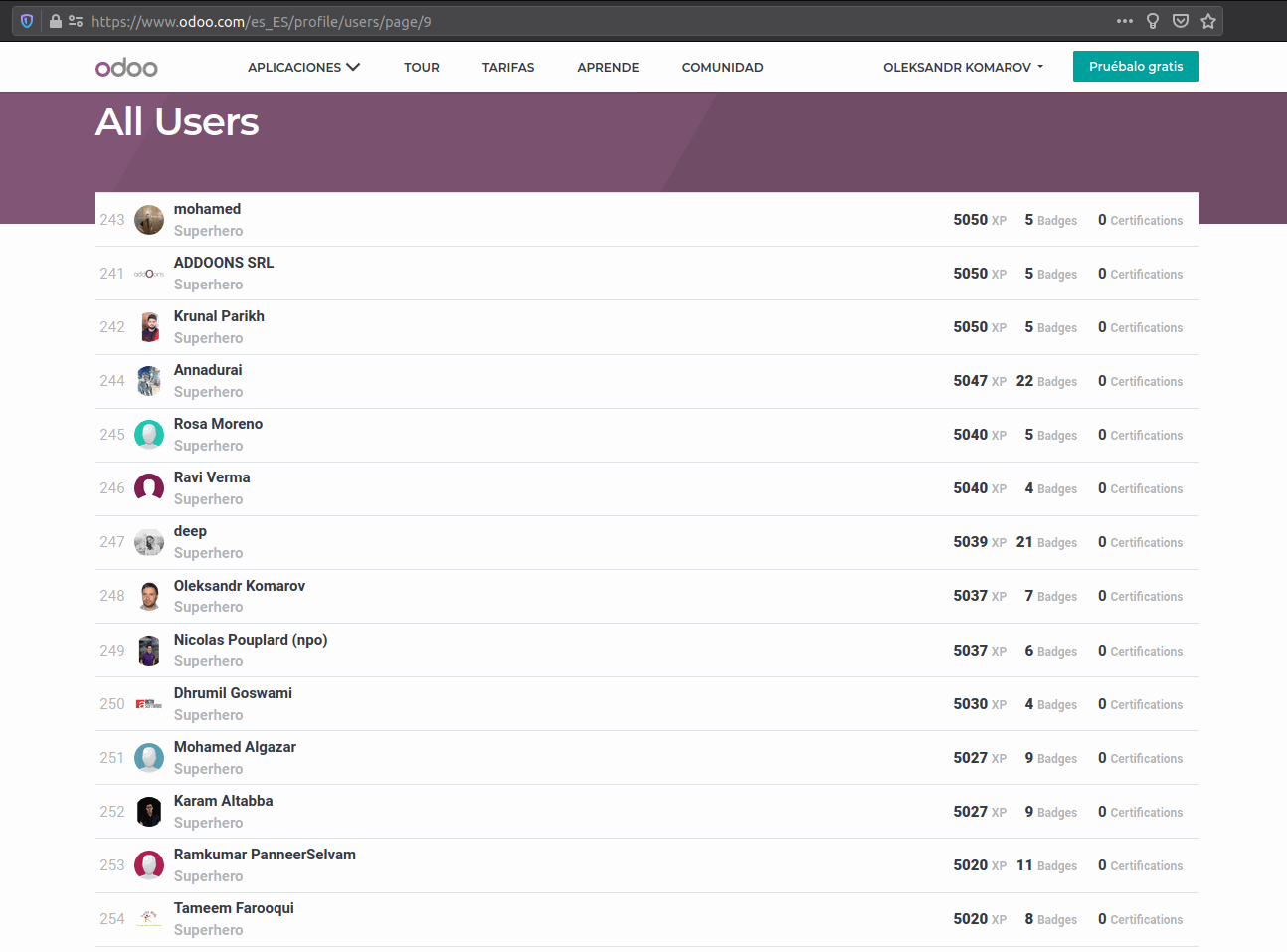1287x952 pixels.
Task: Open Krunal Parikh profile link
Action: [x=219, y=316]
